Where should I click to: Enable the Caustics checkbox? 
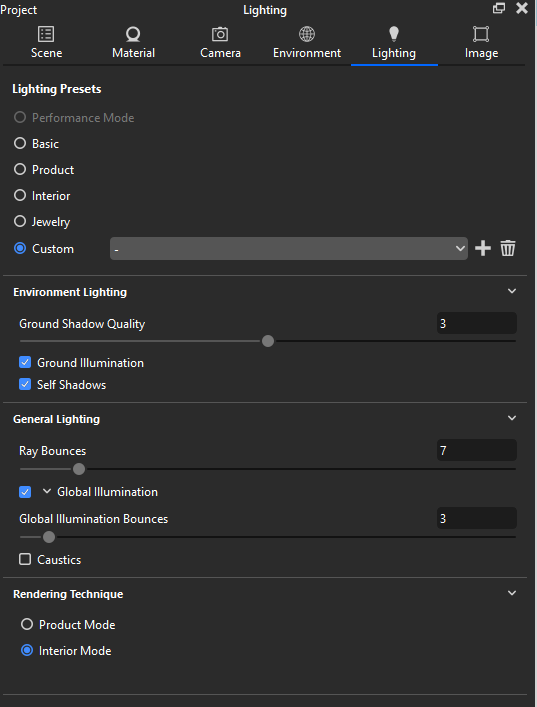click(25, 559)
